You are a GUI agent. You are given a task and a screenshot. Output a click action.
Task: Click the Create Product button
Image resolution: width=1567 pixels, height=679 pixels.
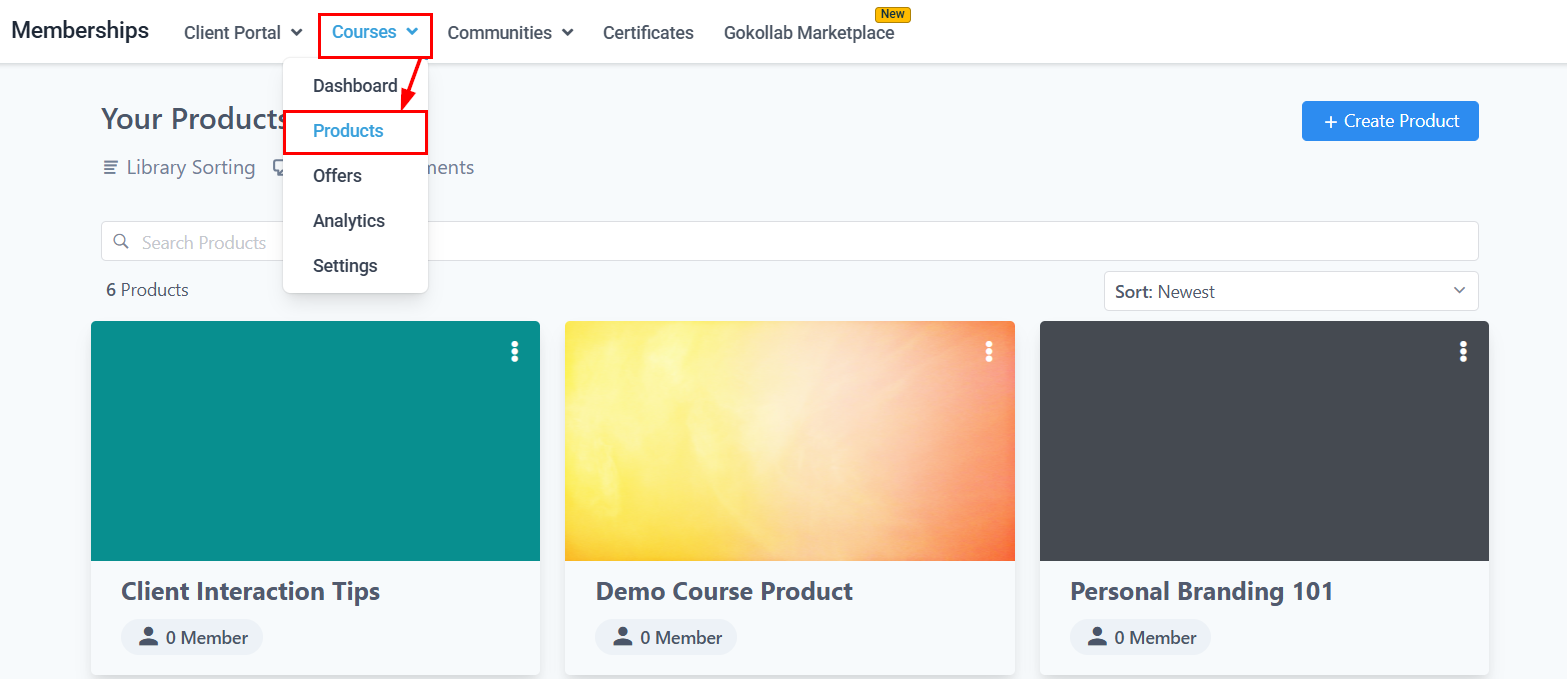pos(1390,121)
